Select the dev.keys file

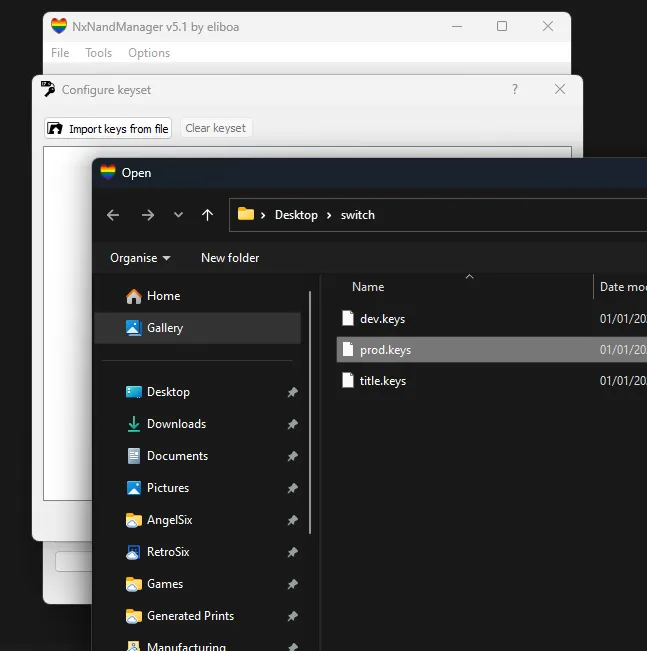[382, 319]
